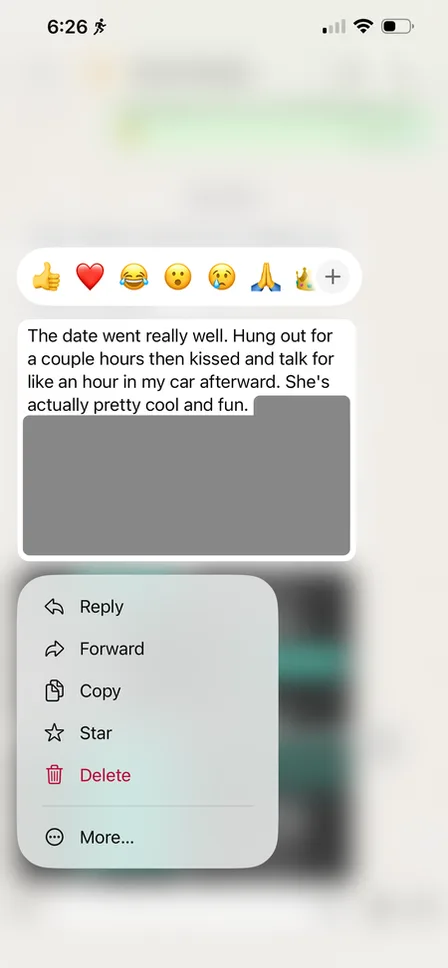React with the red heart emoji

[x=90, y=277]
